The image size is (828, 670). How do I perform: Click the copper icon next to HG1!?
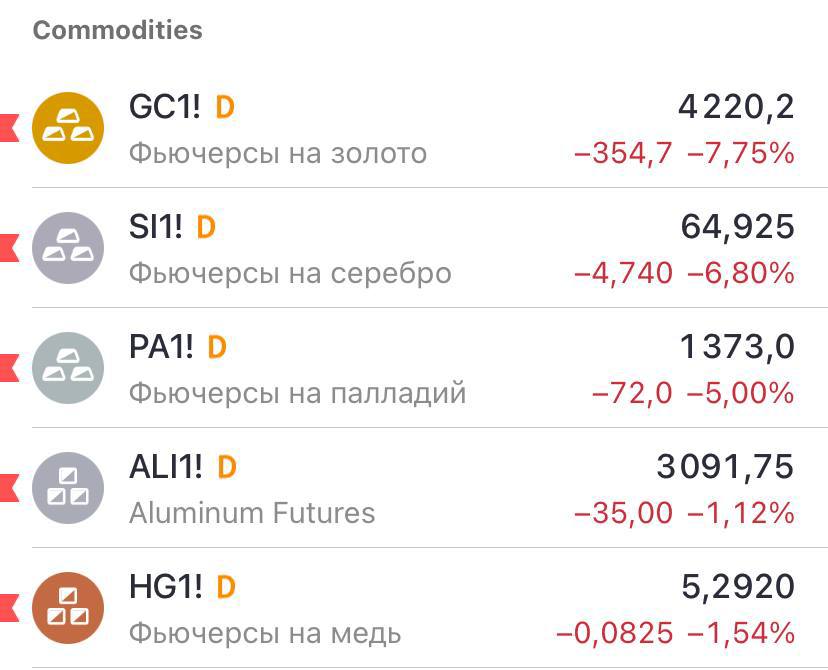(68, 606)
